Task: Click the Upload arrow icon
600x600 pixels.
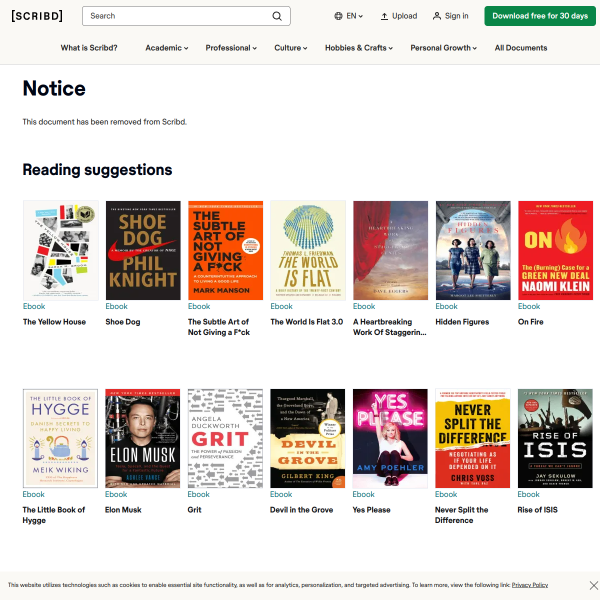Action: 384,16
